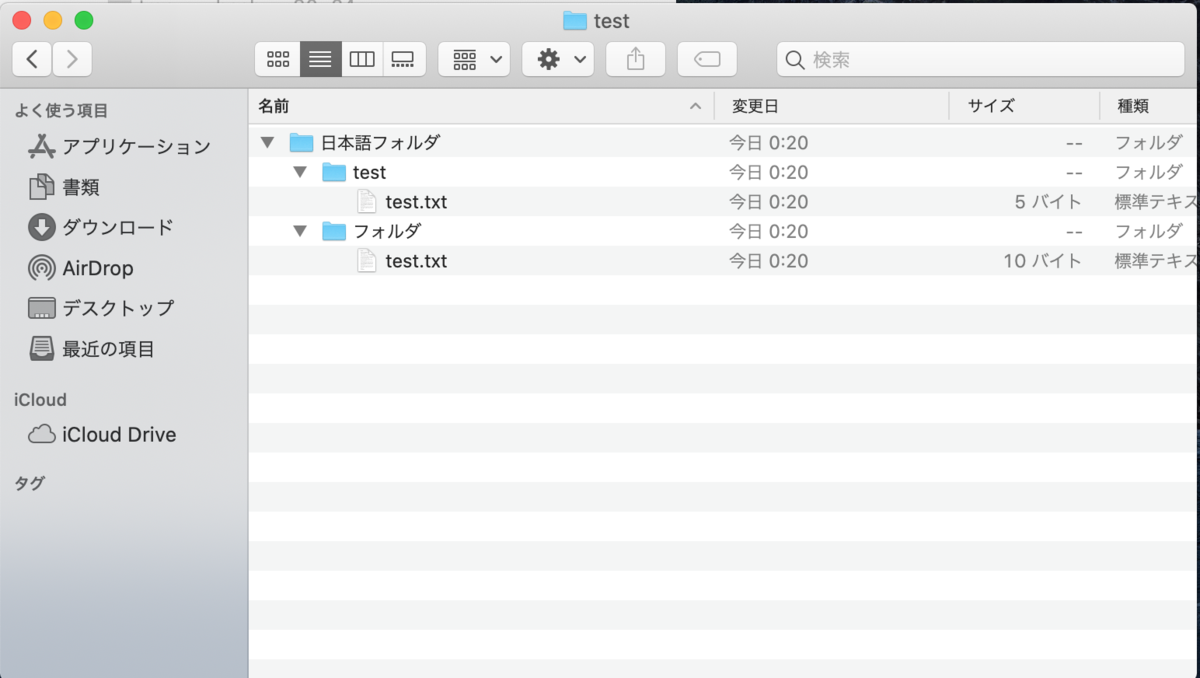
Task: Select the list view toggle button
Action: point(320,58)
